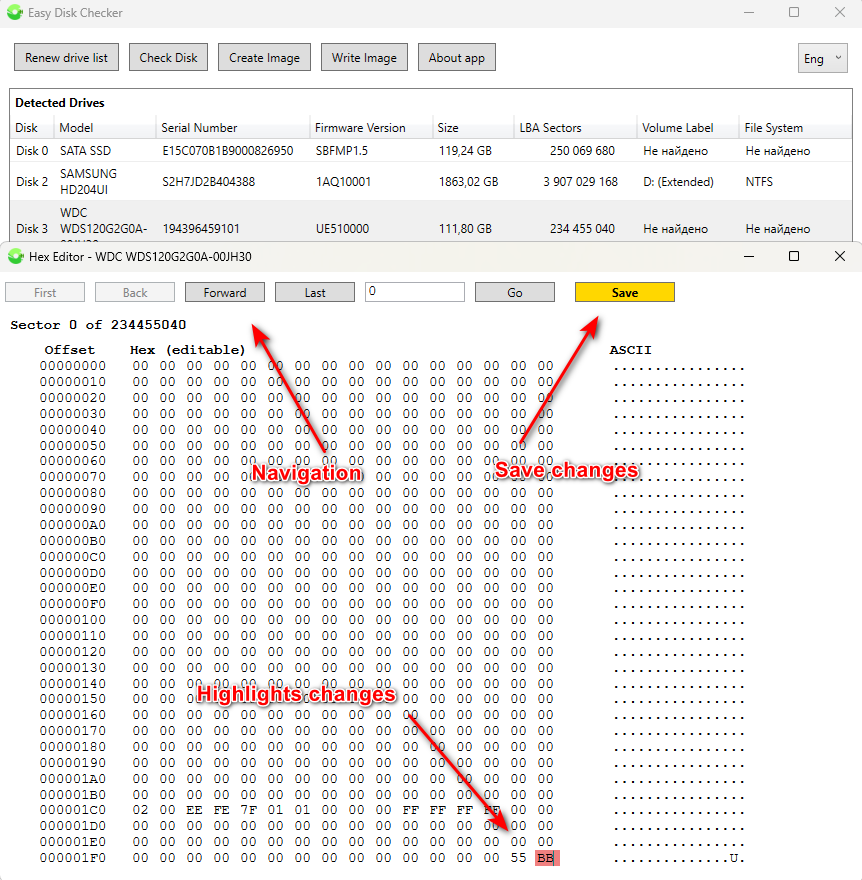Click Renew drive list in the toolbar
This screenshot has width=862, height=880.
[66, 57]
